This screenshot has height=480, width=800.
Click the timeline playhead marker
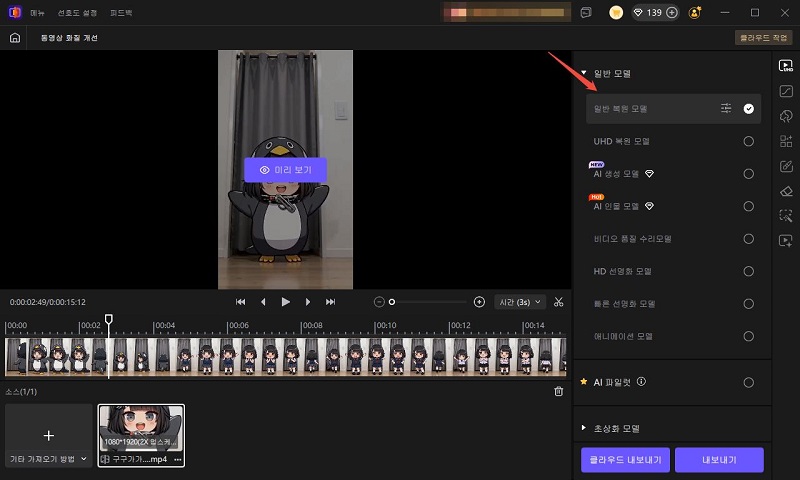(109, 319)
